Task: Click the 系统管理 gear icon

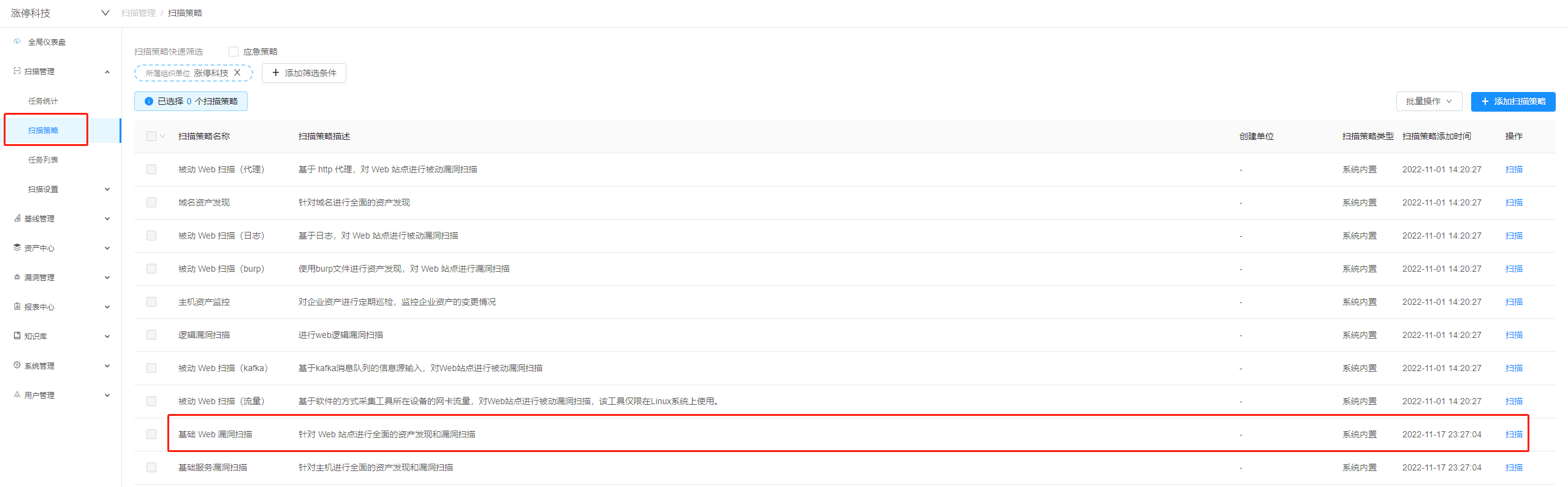Action: (x=17, y=366)
